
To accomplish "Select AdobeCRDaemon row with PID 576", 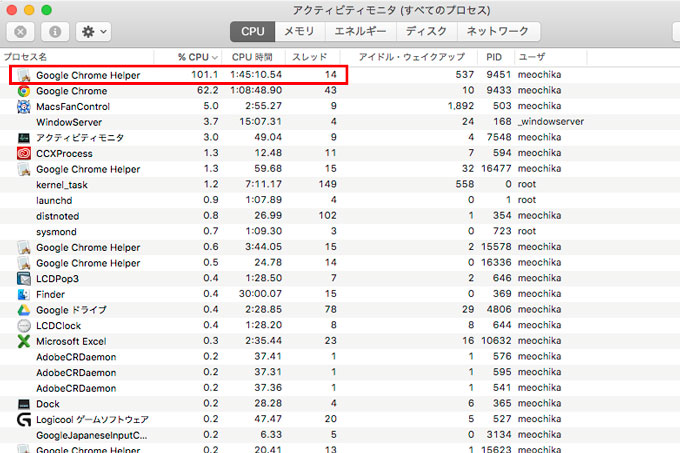I will (x=340, y=357).
